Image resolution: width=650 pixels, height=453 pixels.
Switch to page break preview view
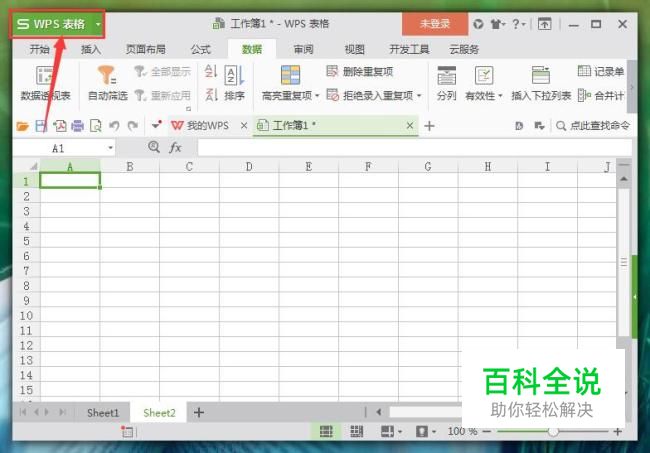[x=357, y=431]
